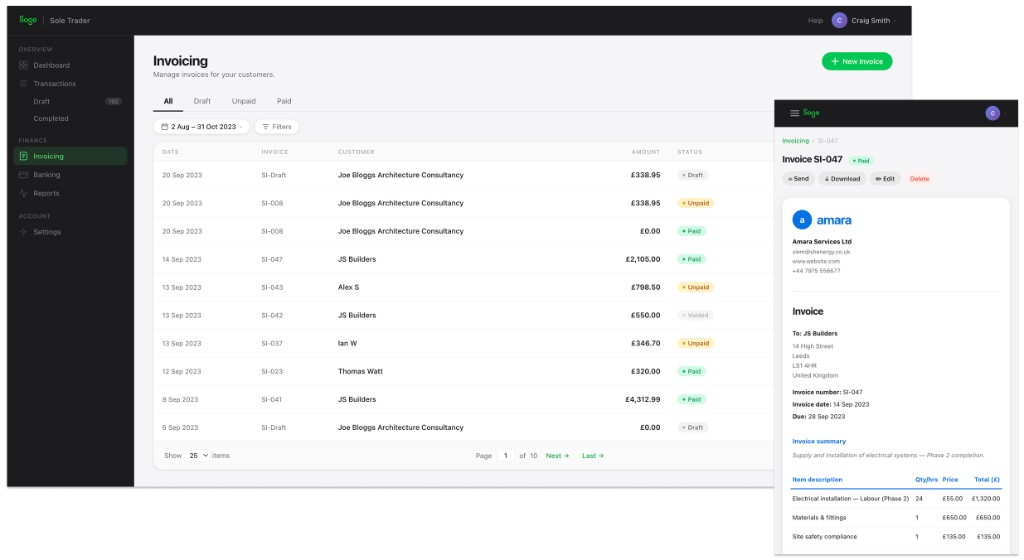Click the Paid badge beside Invoice SI-047
1024x560 pixels.
point(861,161)
